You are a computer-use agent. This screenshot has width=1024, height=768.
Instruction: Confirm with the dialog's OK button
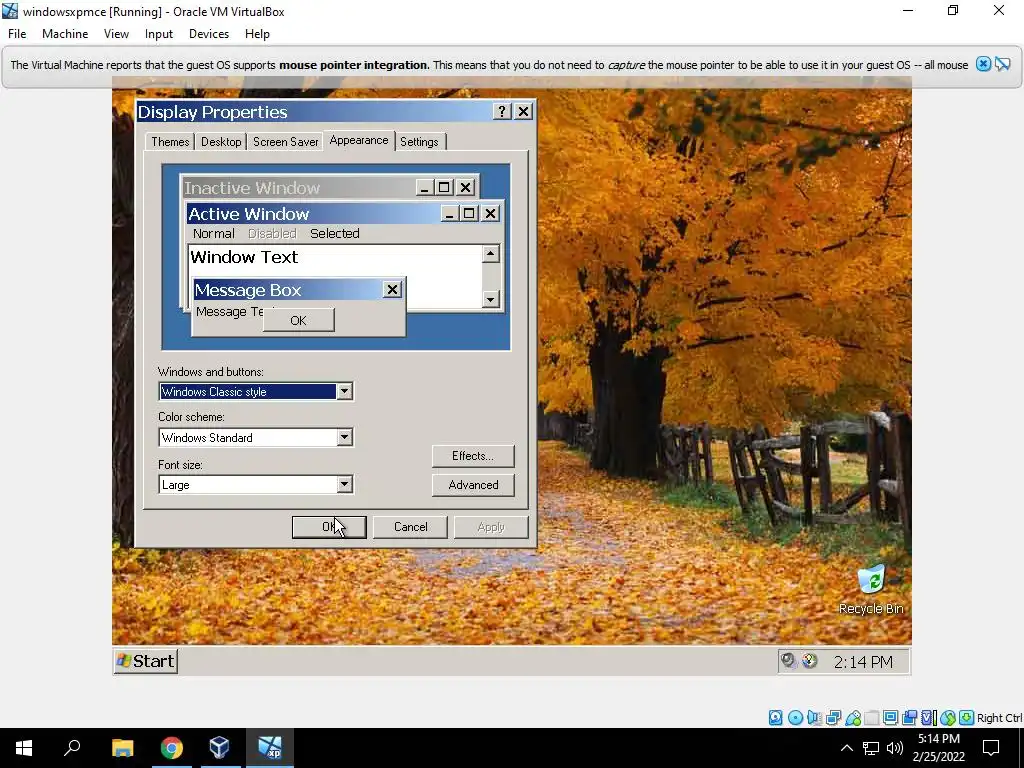(x=329, y=527)
